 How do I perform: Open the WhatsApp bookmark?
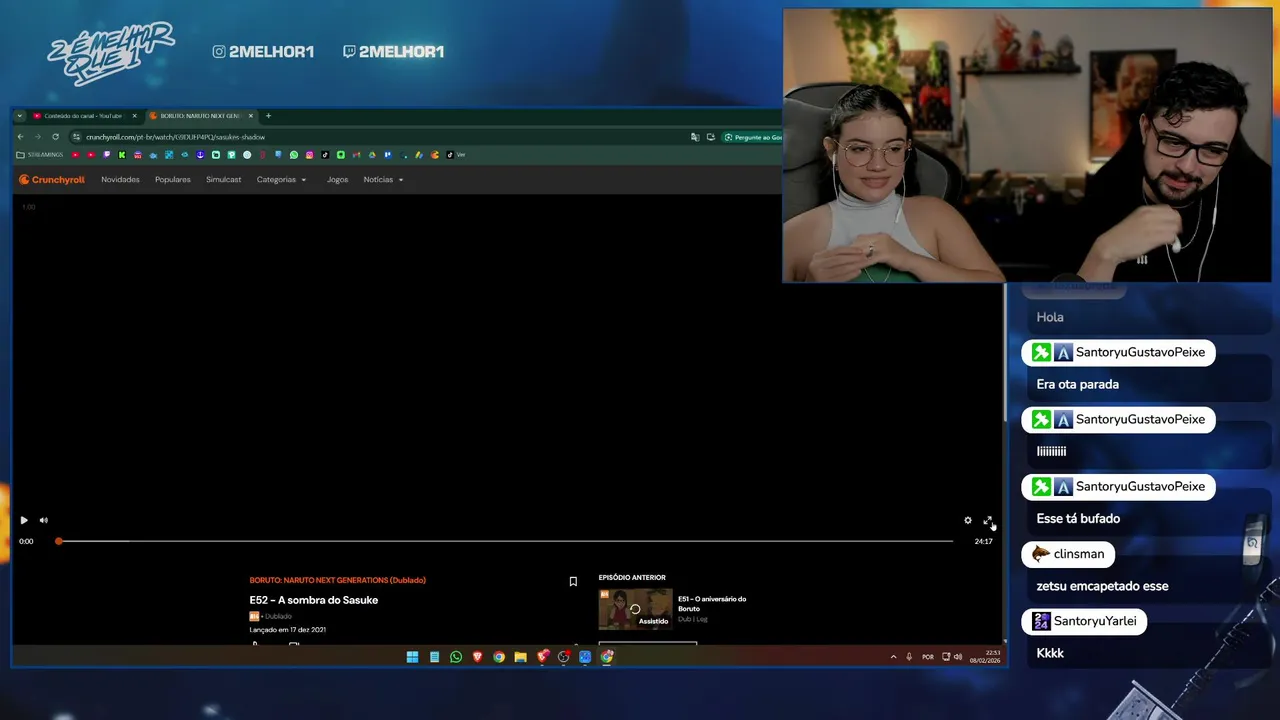294,155
